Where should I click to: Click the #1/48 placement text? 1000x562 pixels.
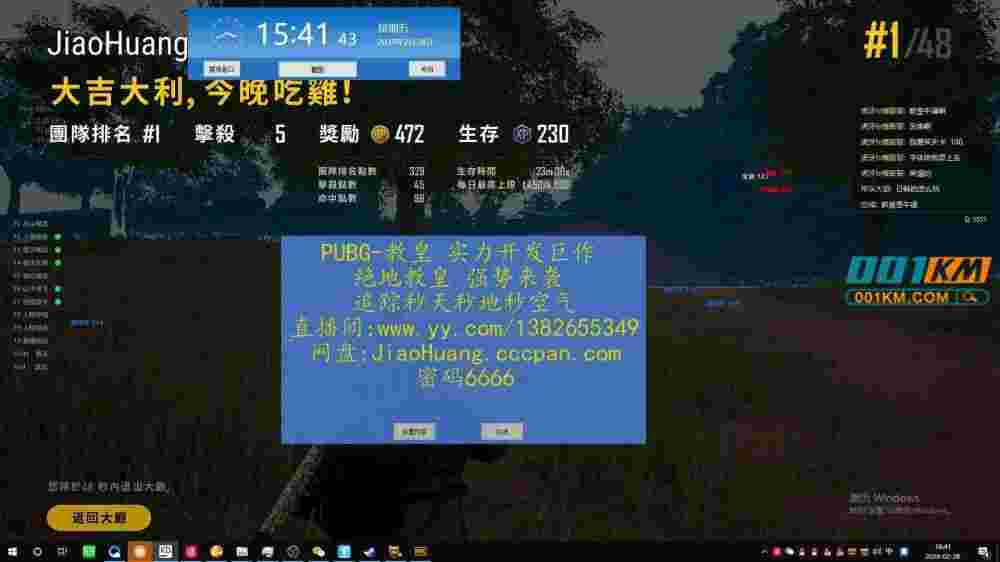click(908, 41)
